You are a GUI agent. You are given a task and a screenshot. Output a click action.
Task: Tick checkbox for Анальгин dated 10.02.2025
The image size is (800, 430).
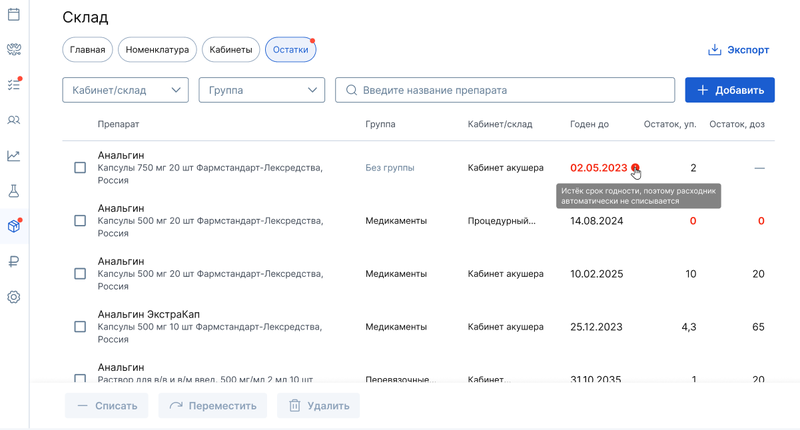coord(80,274)
